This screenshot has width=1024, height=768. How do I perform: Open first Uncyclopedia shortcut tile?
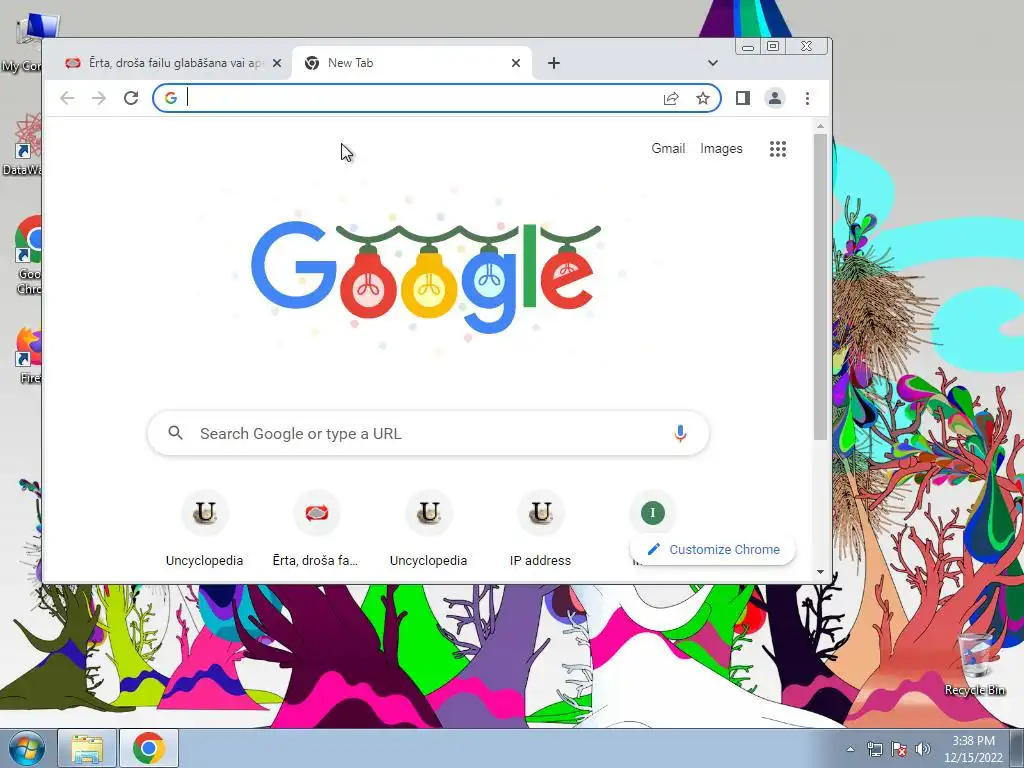click(x=204, y=530)
